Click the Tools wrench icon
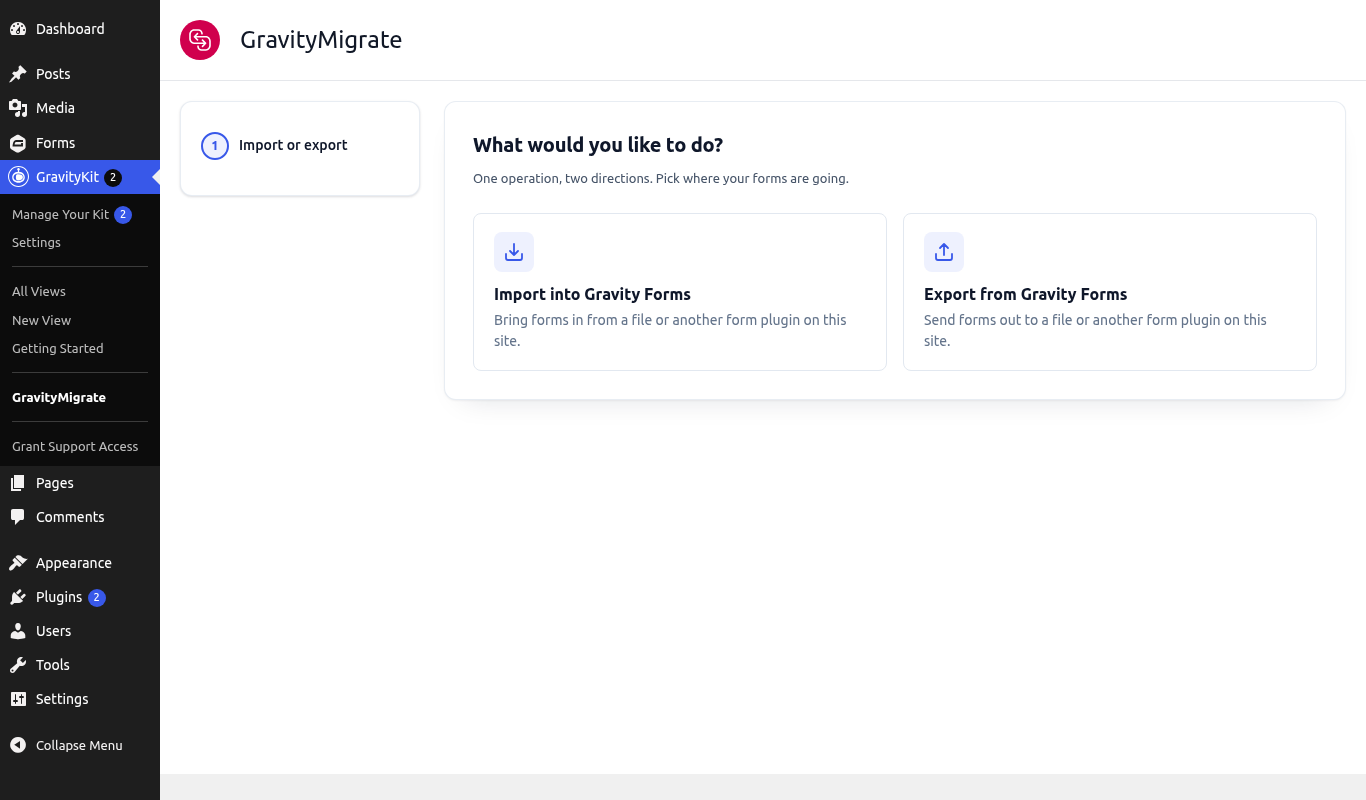 (x=18, y=665)
